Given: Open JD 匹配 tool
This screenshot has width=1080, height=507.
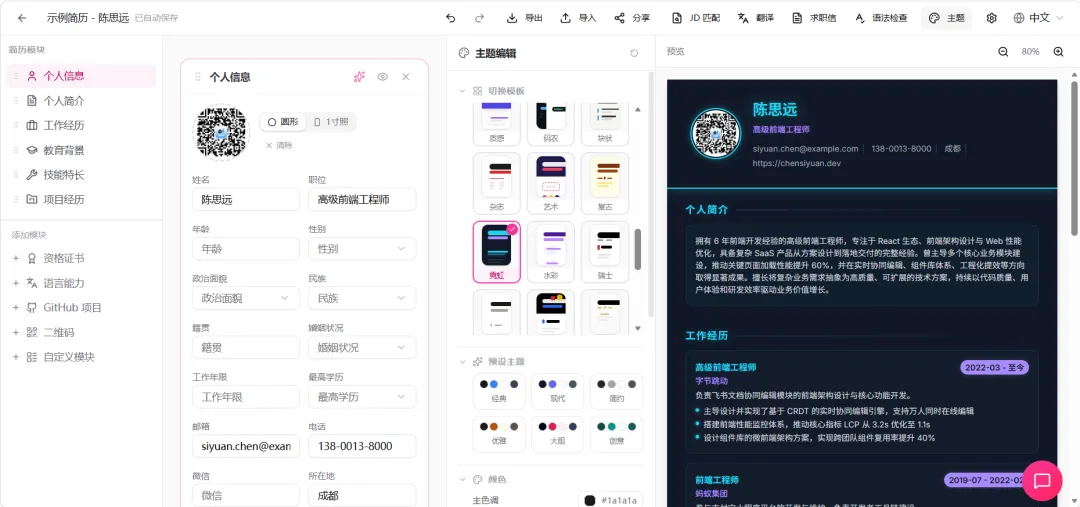Looking at the screenshot, I should (696, 18).
